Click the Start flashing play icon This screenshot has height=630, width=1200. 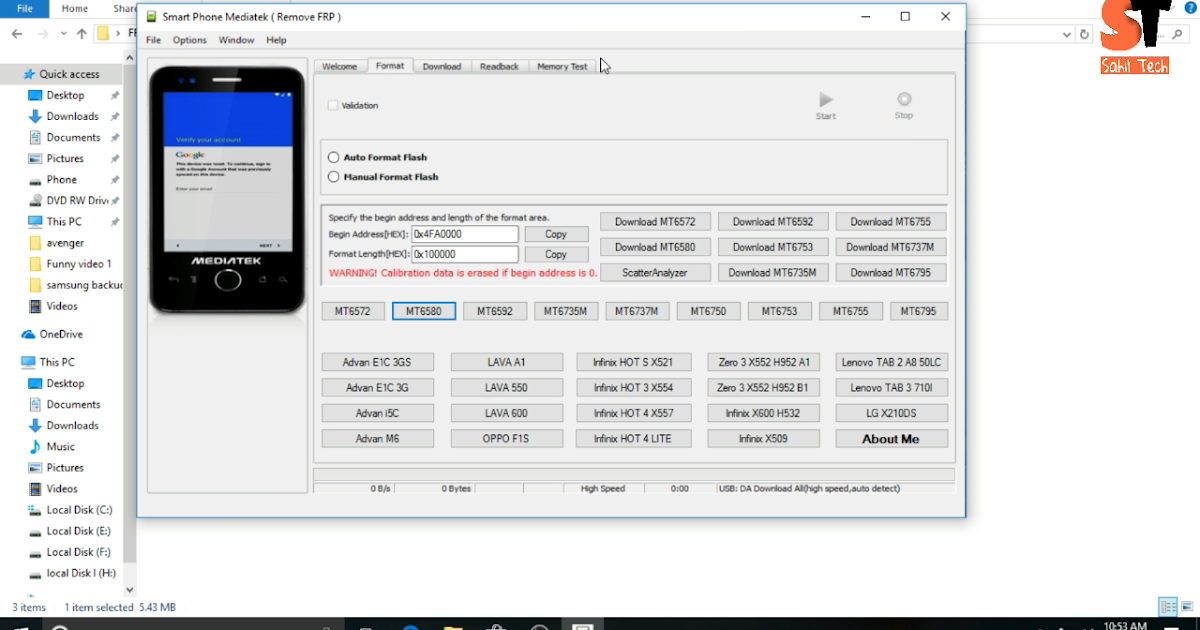coord(825,100)
